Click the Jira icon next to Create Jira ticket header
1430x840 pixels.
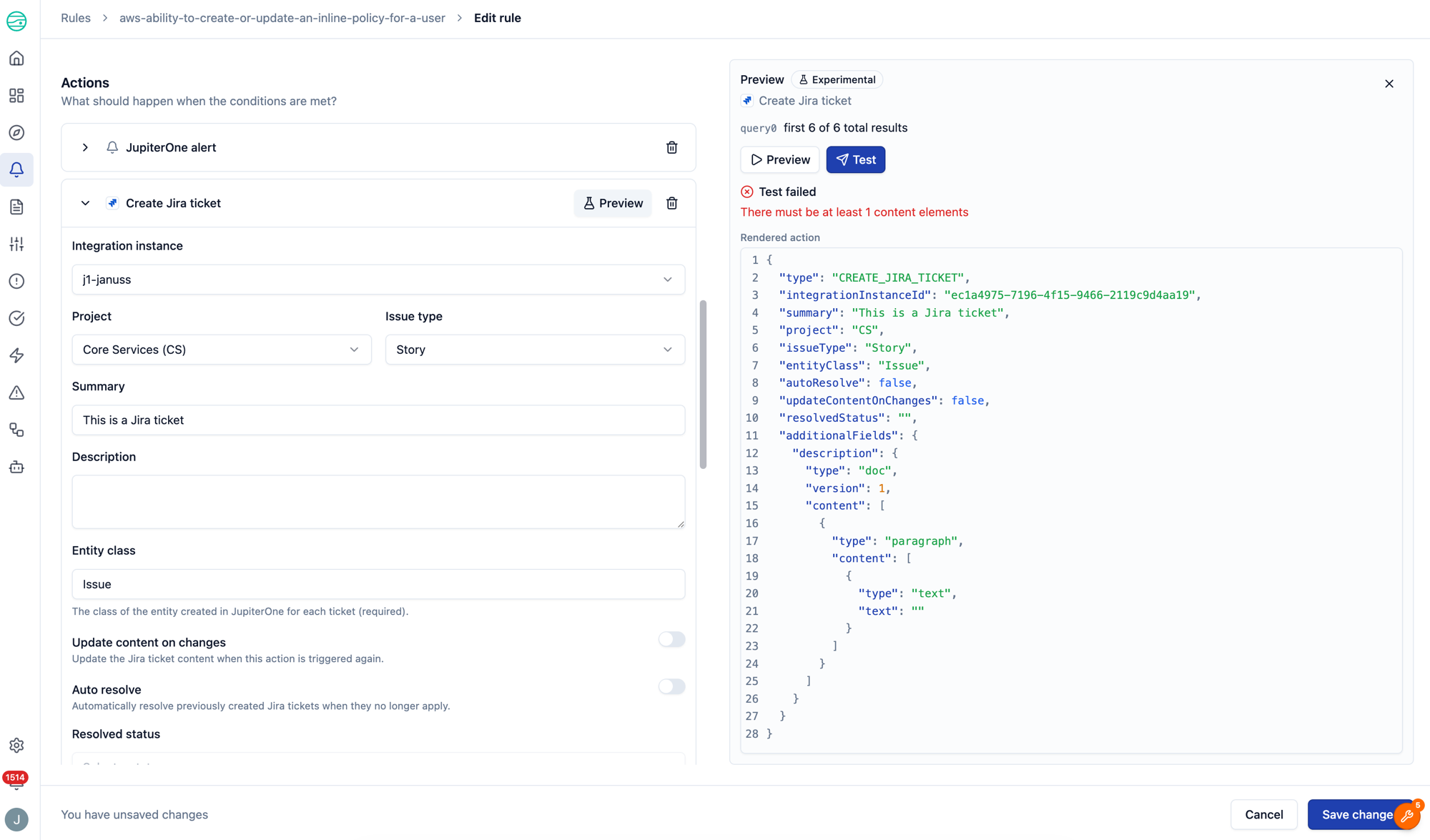[x=112, y=203]
